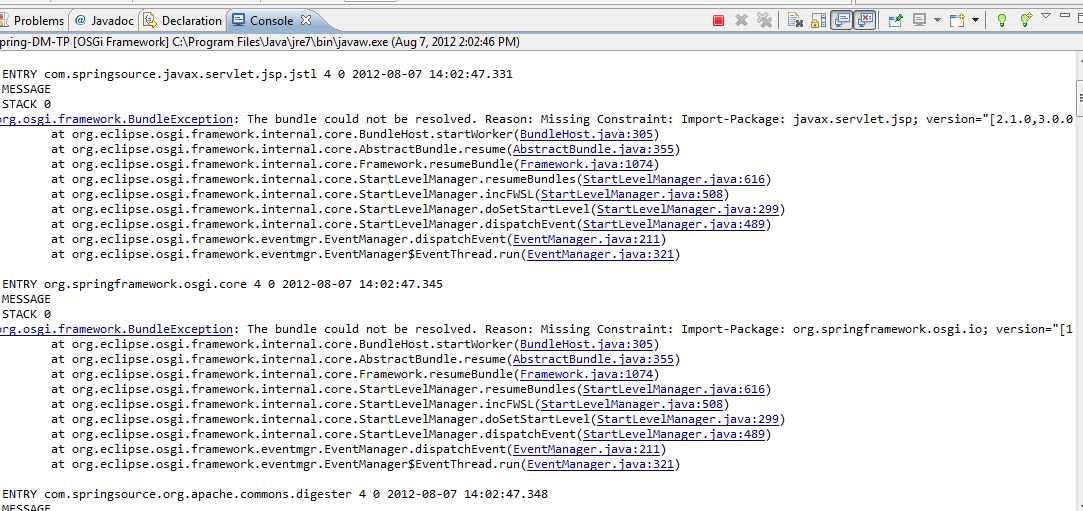Open AbstractBundle.java:355 link in osgi.core stack

pyautogui.click(x=593, y=360)
